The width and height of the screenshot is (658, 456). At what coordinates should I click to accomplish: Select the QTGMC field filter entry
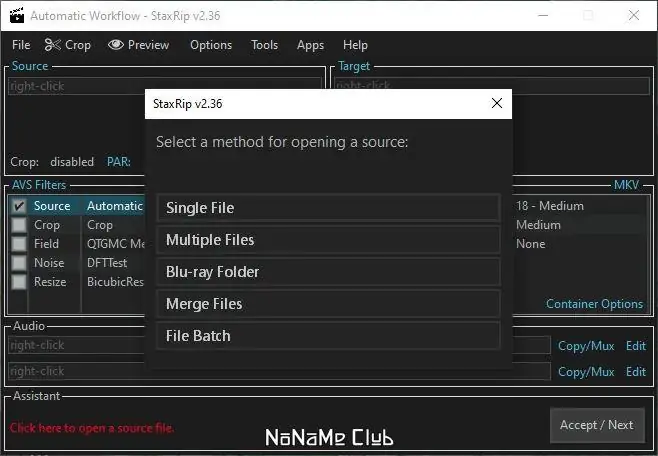[115, 244]
